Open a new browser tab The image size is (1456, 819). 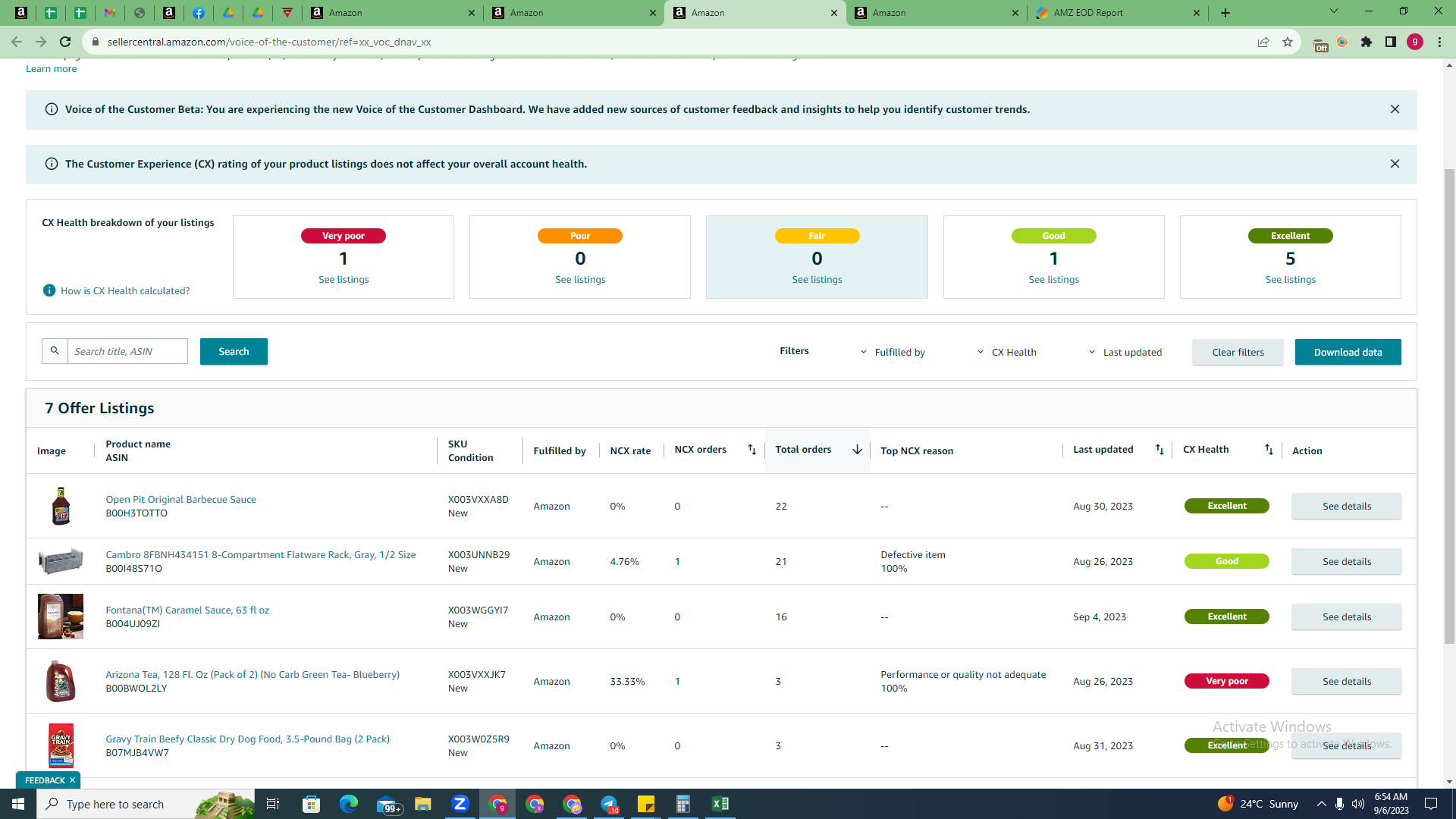tap(1225, 13)
